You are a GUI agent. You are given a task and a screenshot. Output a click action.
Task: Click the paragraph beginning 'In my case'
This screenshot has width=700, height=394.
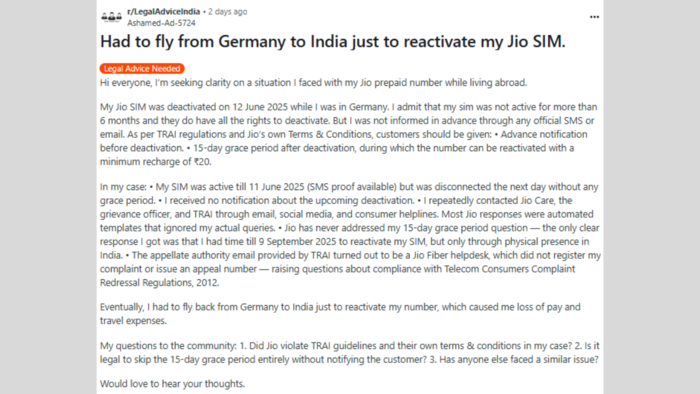[350, 235]
